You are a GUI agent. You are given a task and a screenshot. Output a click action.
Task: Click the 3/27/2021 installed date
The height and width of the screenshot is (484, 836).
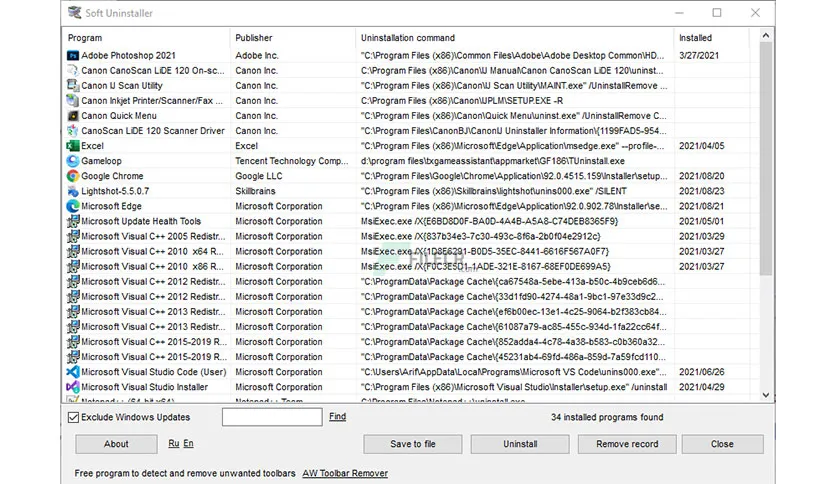click(x=698, y=55)
